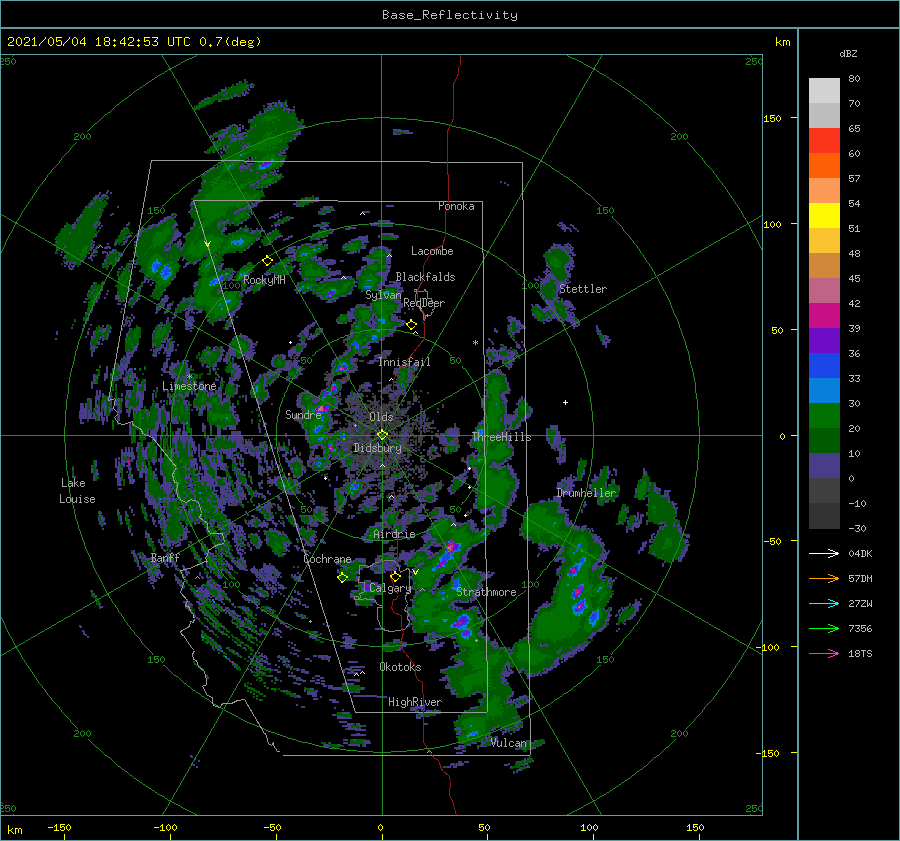This screenshot has height=841, width=900.
Task: Click the asterisk marker above Limestone label
Action: (x=189, y=377)
